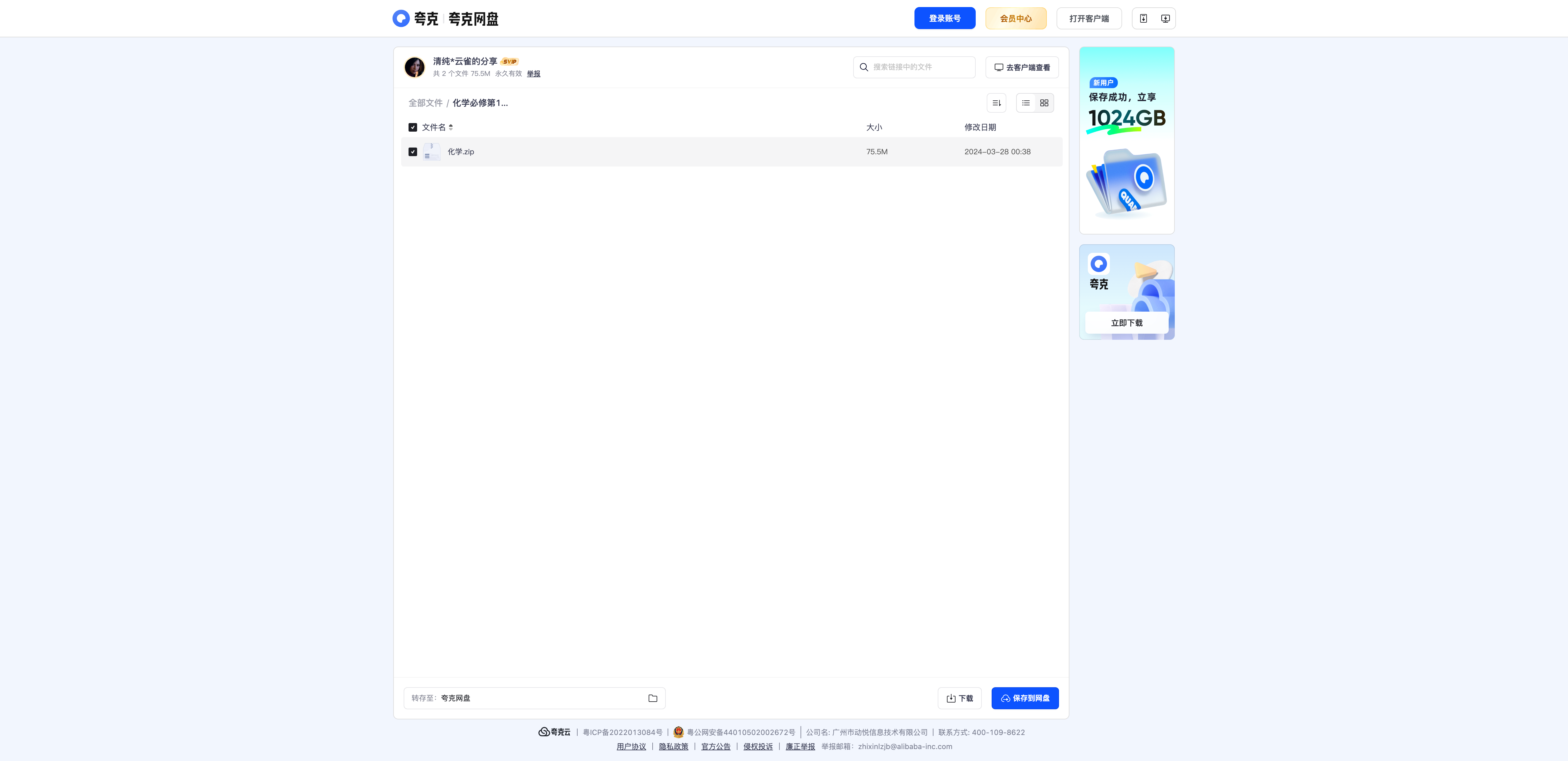Focus the 搜索链接中的文件 search field
Screen dimensions: 1568x761
914,67
